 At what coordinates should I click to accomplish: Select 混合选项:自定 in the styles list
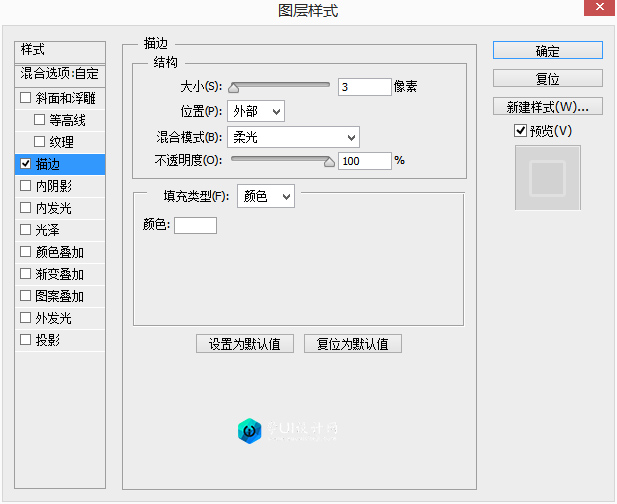(x=60, y=74)
